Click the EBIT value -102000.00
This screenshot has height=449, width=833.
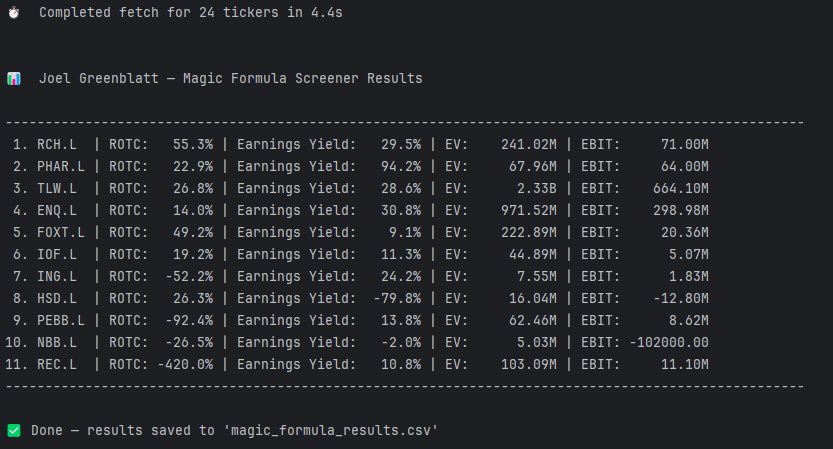point(669,341)
